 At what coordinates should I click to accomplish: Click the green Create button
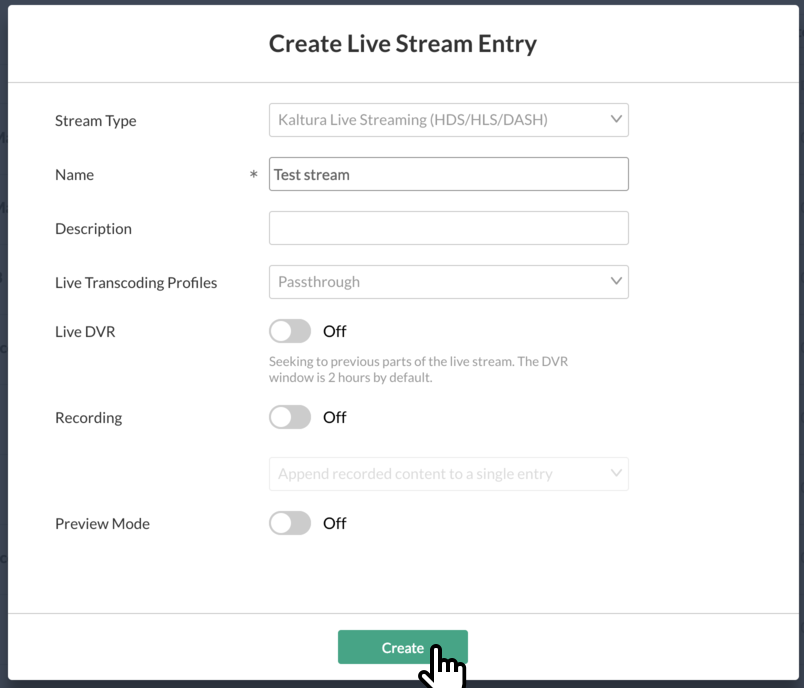coord(403,647)
